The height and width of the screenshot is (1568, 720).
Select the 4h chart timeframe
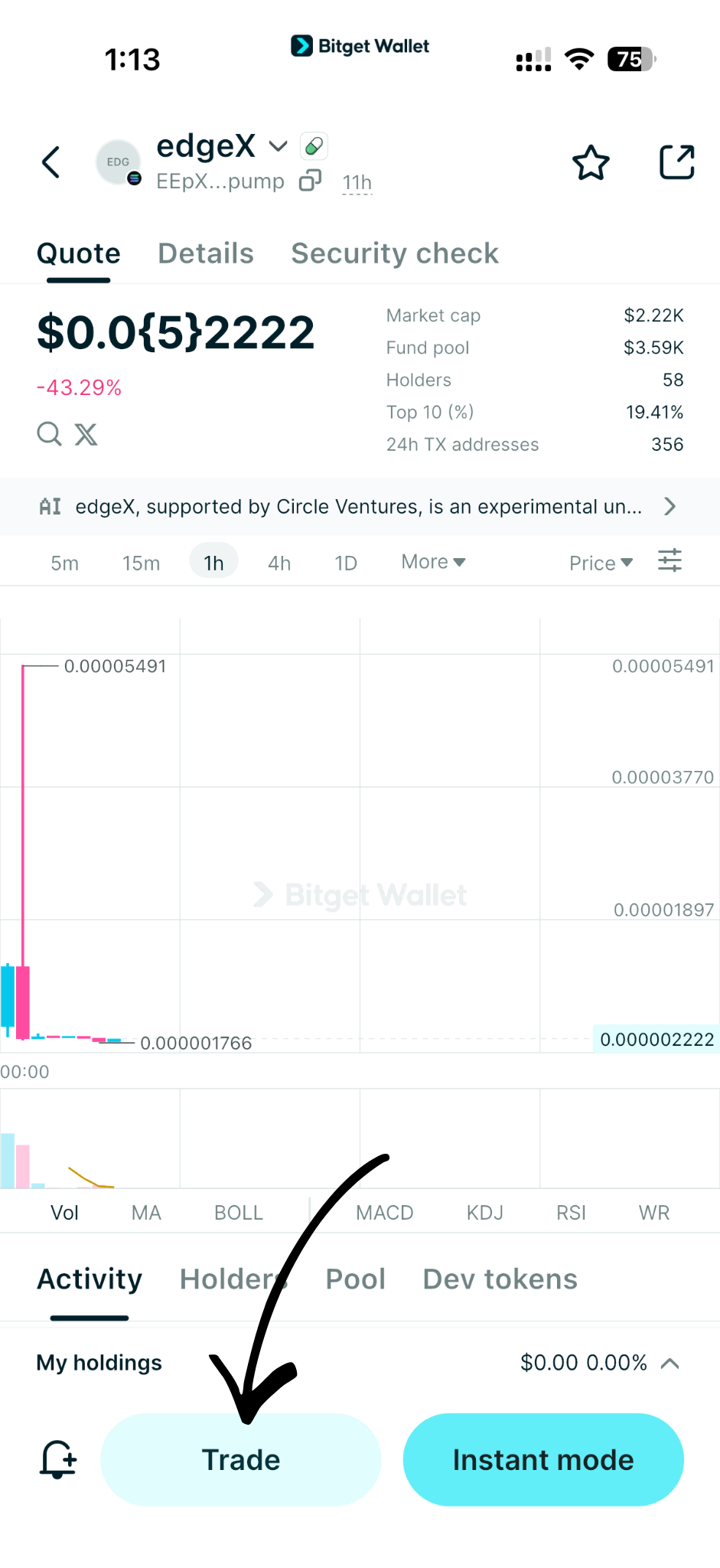279,562
